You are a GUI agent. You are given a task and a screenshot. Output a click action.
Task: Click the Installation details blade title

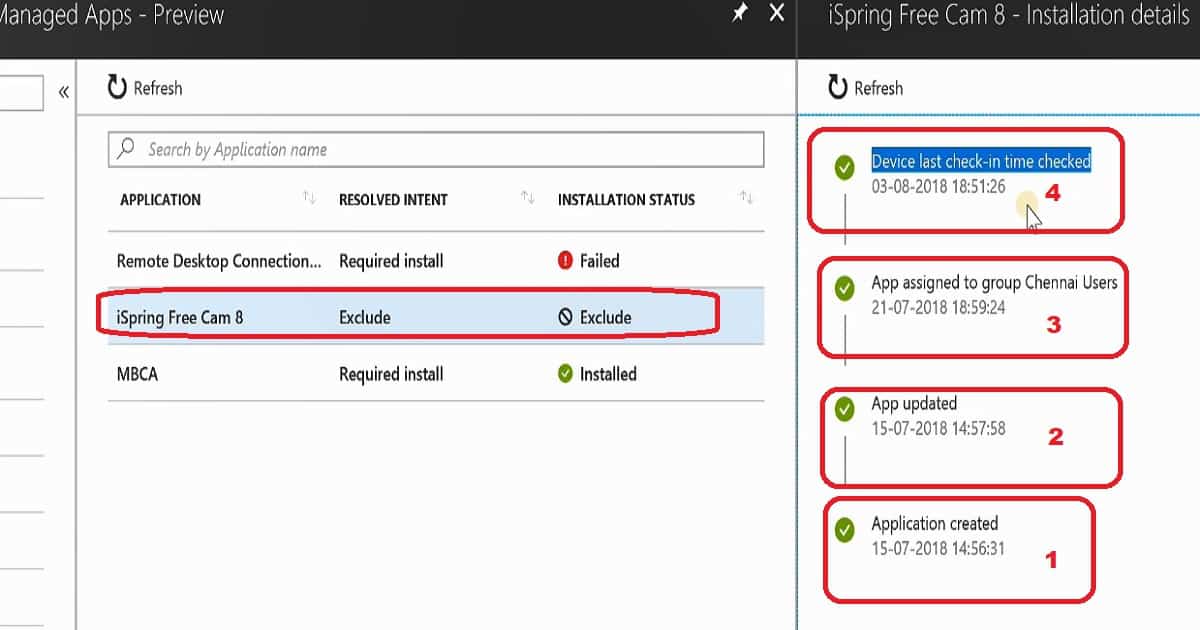[x=1009, y=16]
